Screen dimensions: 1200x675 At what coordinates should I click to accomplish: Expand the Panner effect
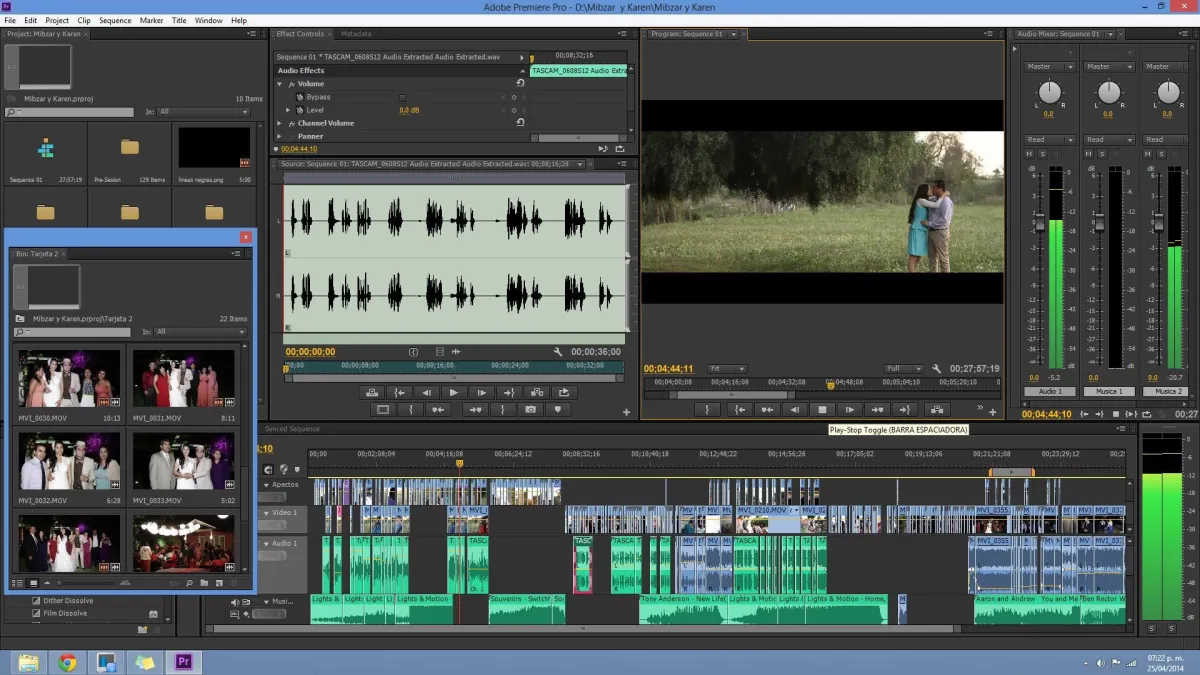click(280, 136)
